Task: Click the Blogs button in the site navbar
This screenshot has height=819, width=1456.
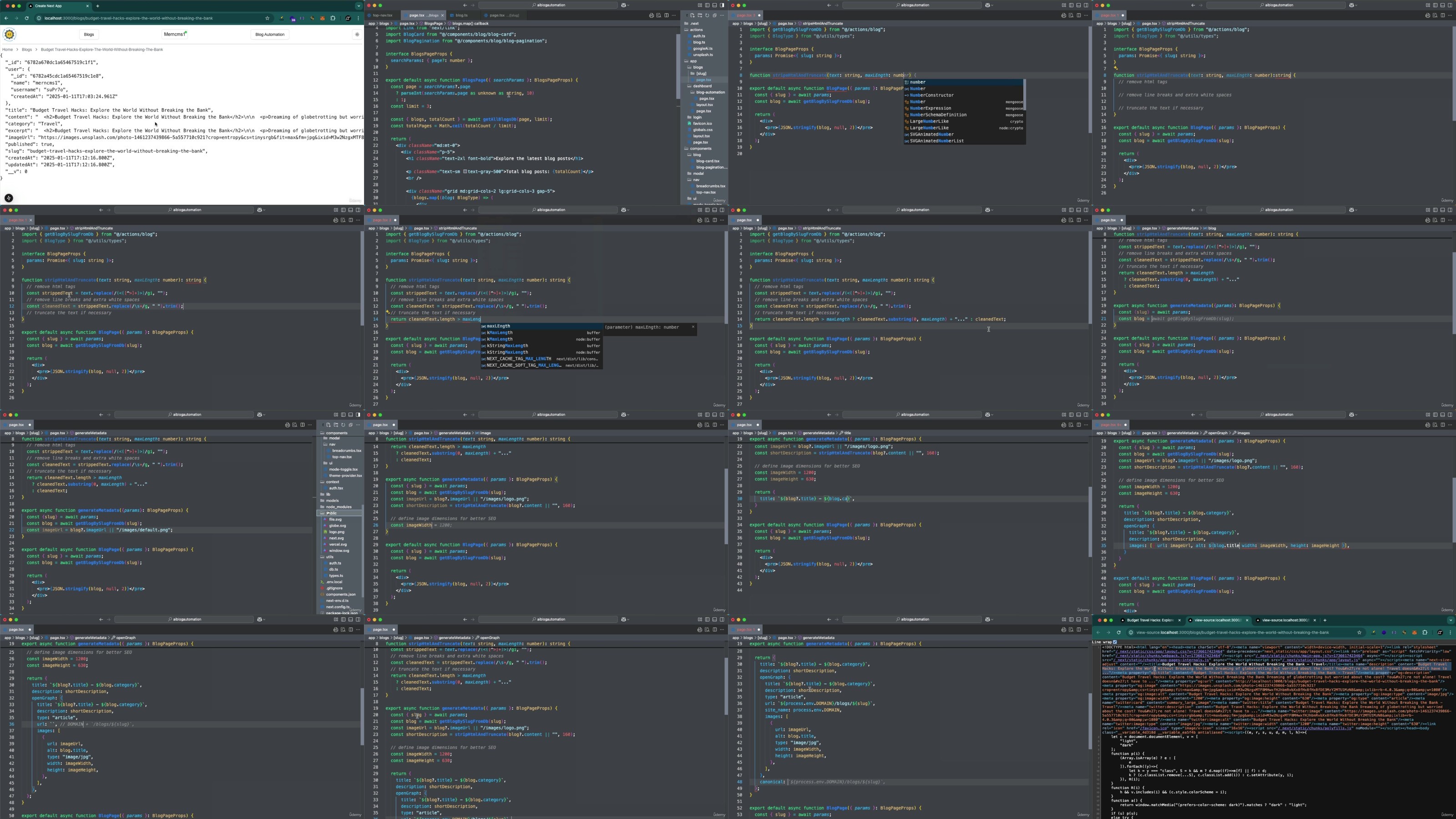Action: (89, 35)
